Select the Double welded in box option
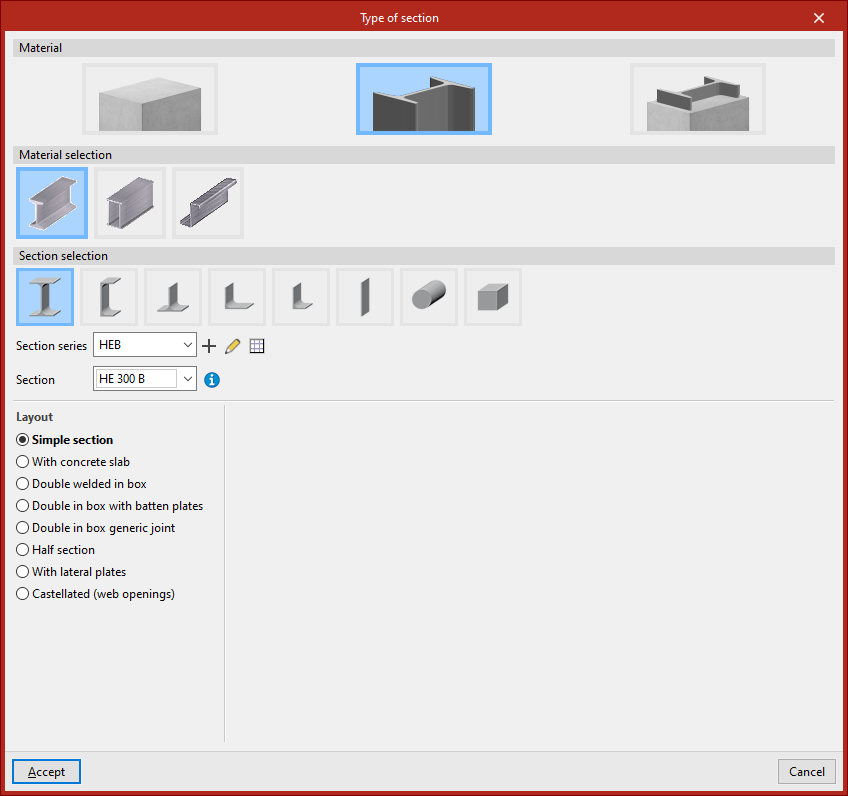 (81, 483)
